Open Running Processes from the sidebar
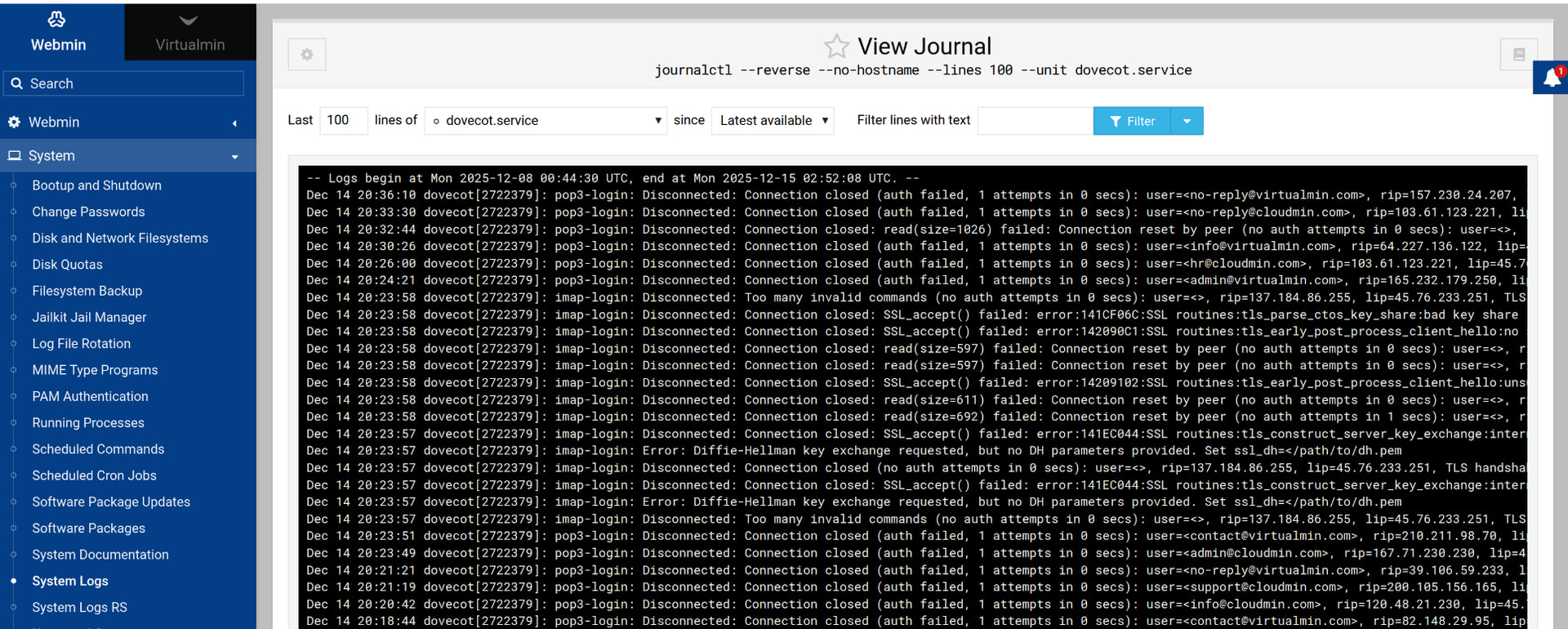Image resolution: width=1568 pixels, height=629 pixels. (88, 422)
